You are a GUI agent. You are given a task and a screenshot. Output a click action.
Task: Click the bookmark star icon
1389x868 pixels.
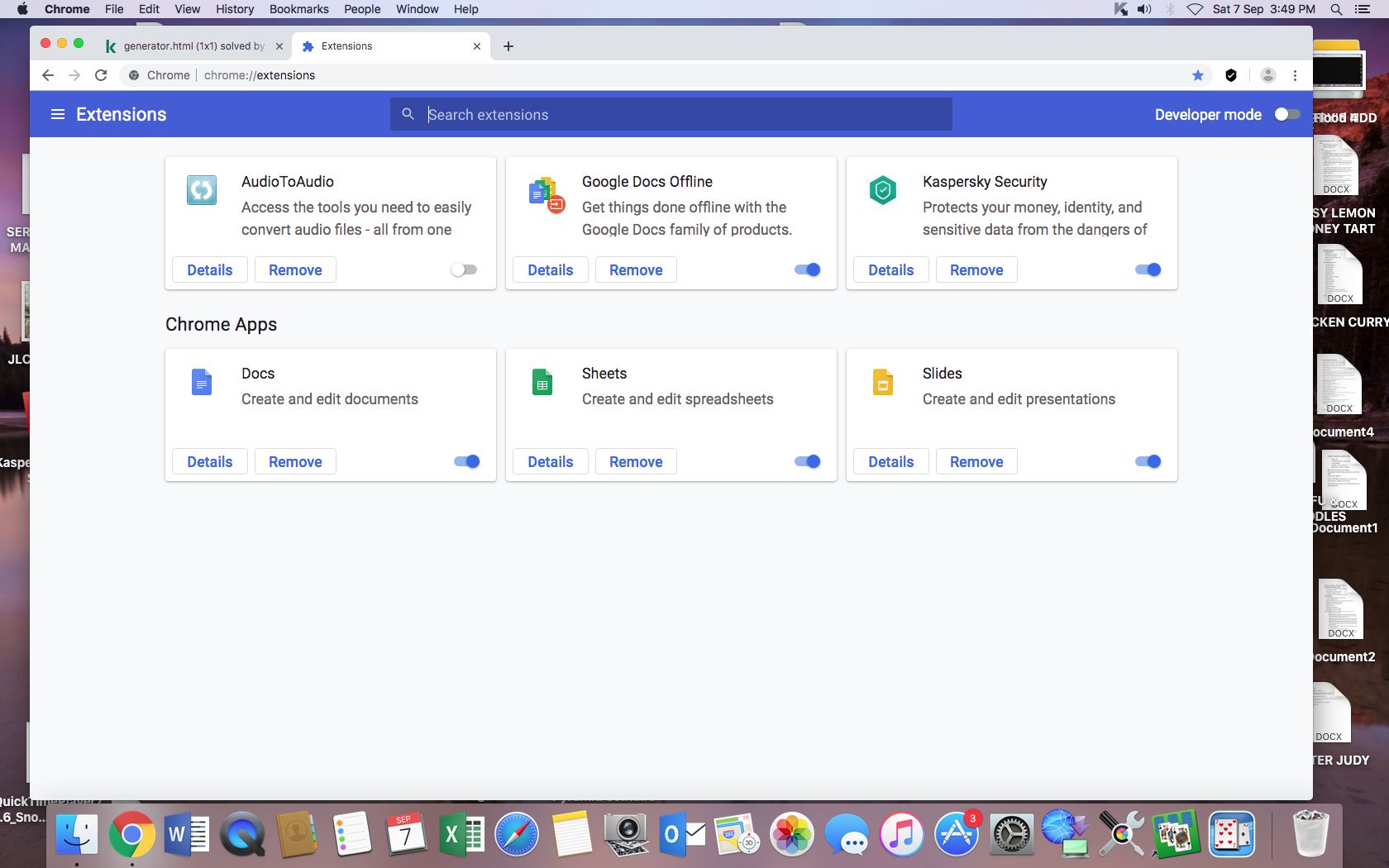coord(1197,75)
